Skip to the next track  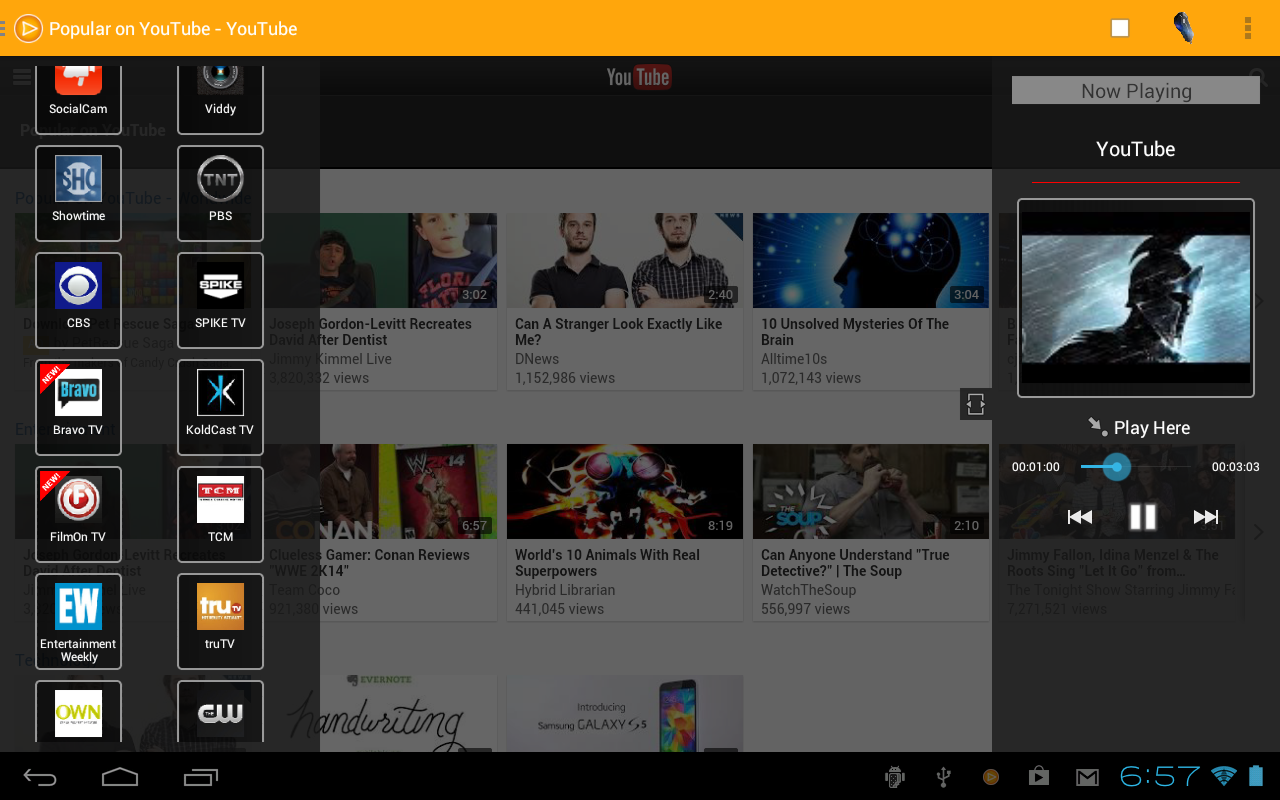[x=1206, y=517]
